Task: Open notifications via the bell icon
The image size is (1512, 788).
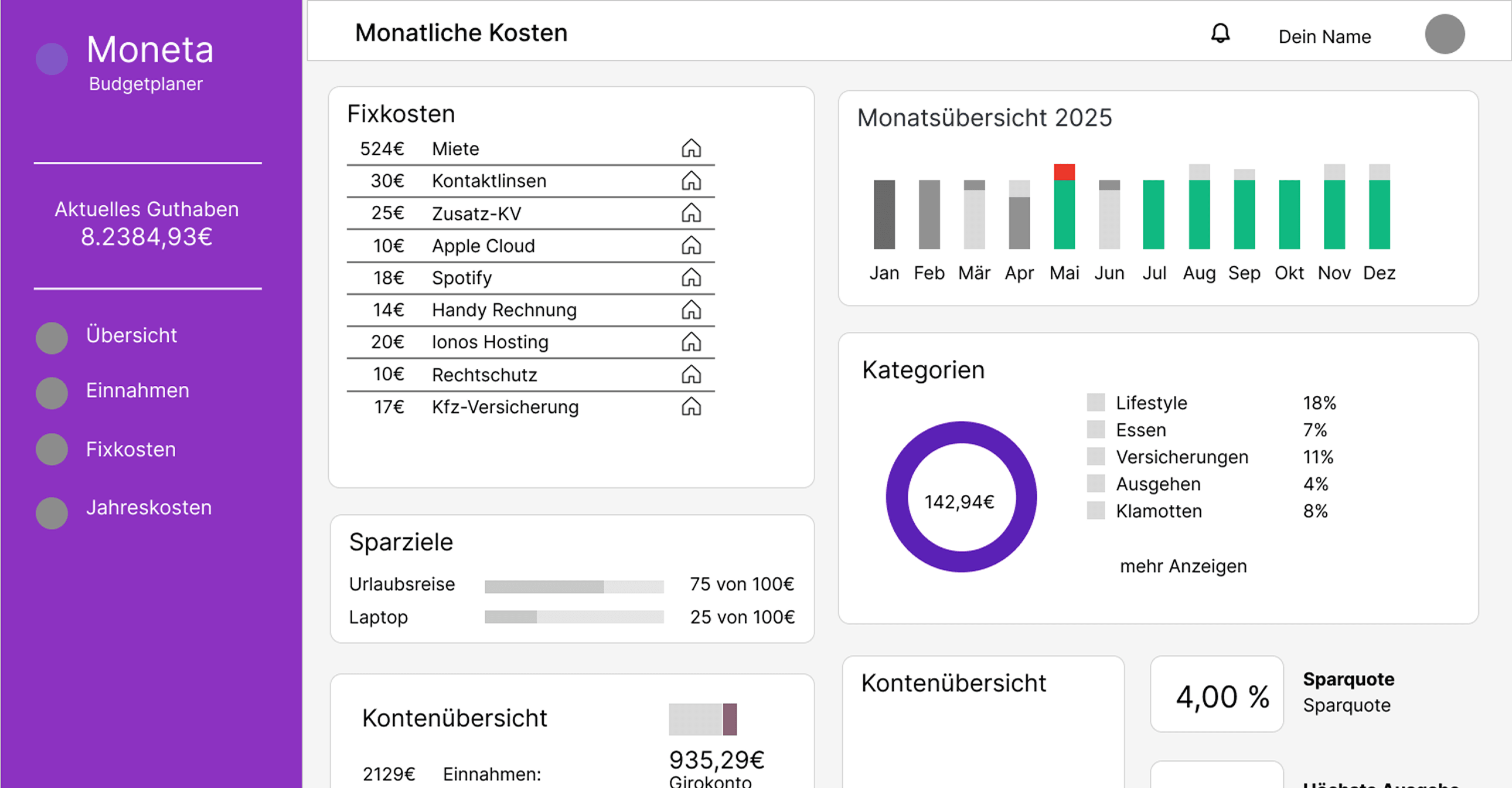Action: click(1221, 33)
